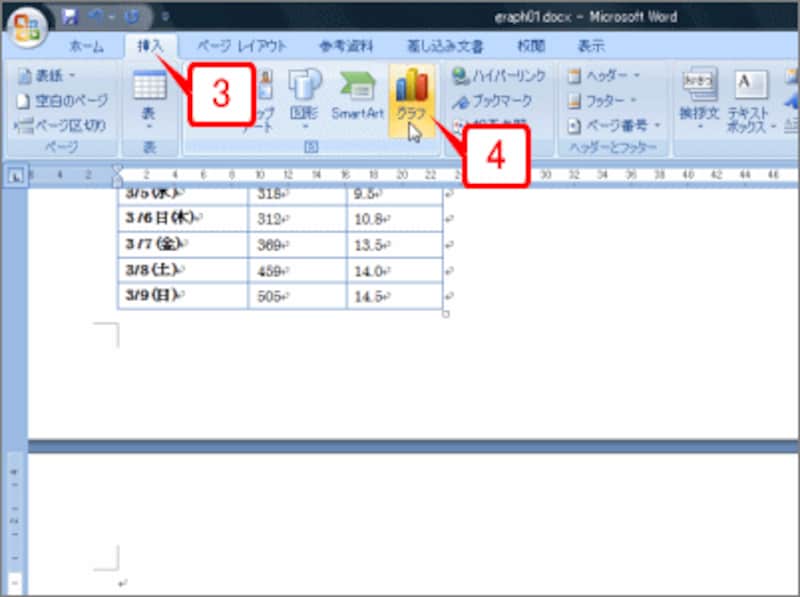Click the table cell containing 505
Viewport: 800px width, 597px height.
pos(297,296)
